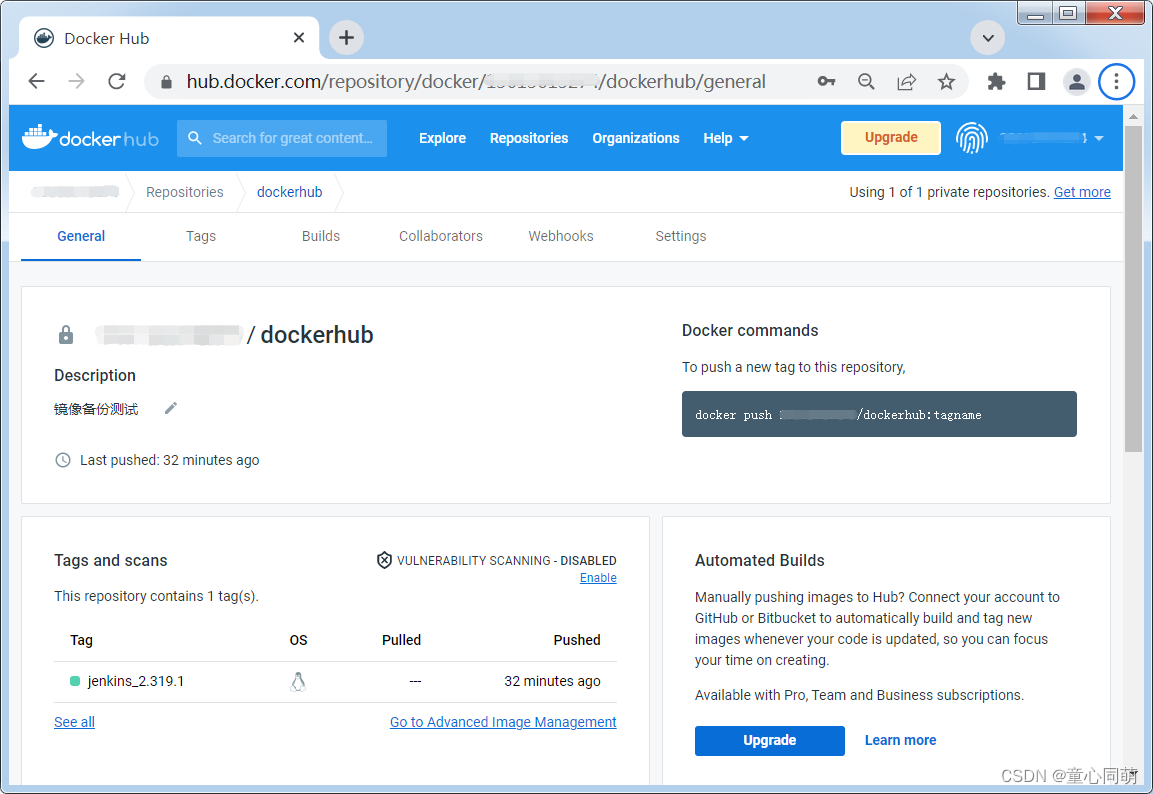Enable vulnerability scanning via the Enable link
This screenshot has height=794, width=1153.
tap(597, 577)
